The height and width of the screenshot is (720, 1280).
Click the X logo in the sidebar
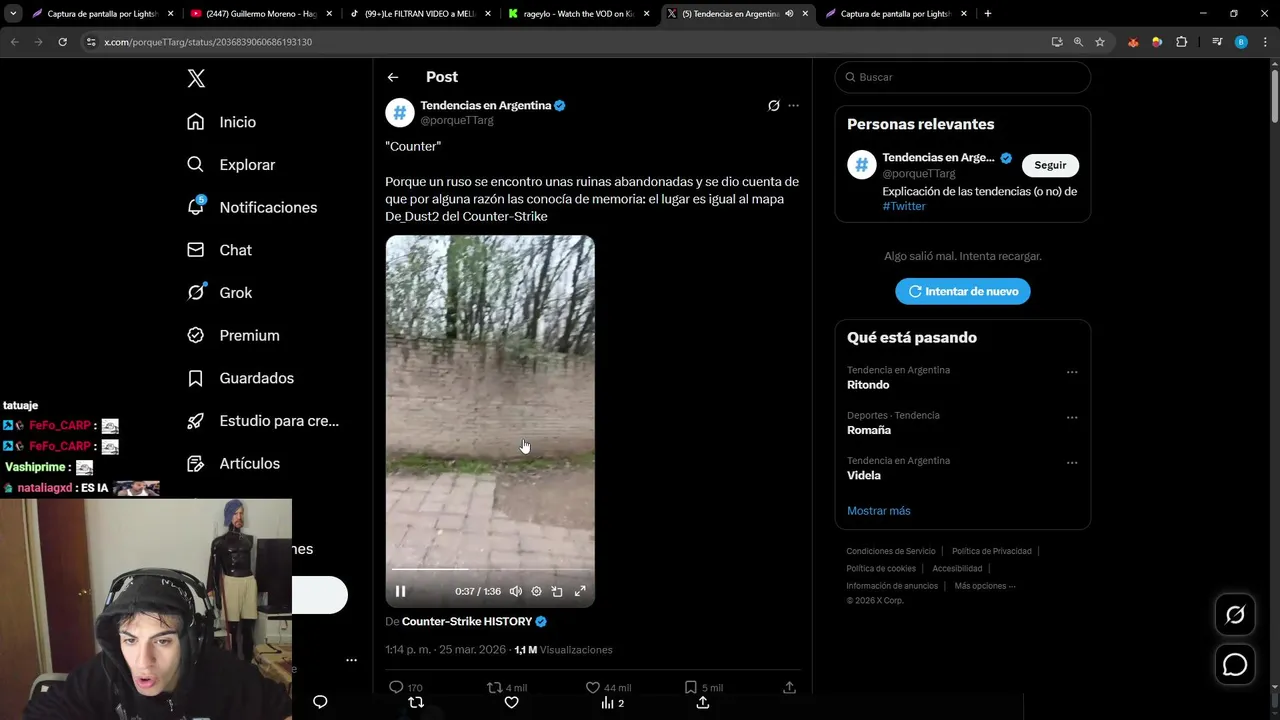pos(196,79)
